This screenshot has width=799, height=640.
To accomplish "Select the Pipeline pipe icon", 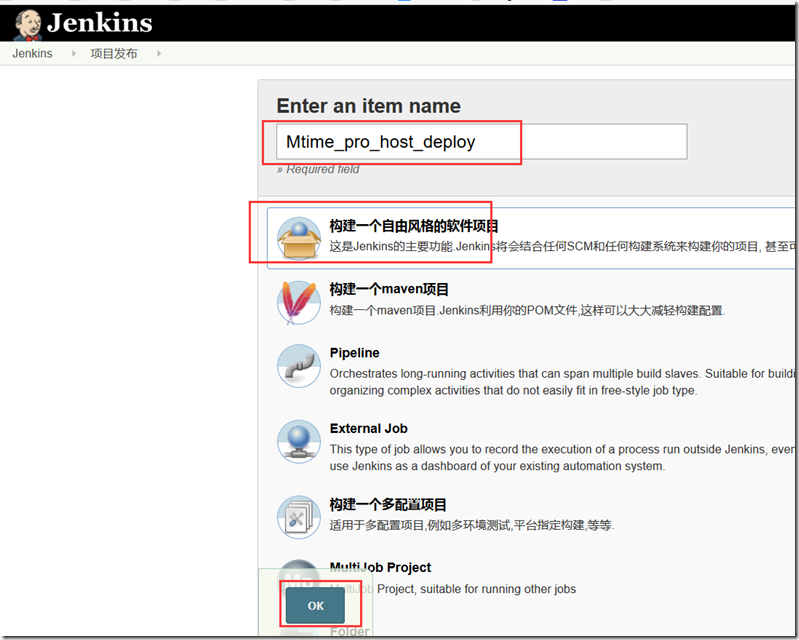I will 299,366.
